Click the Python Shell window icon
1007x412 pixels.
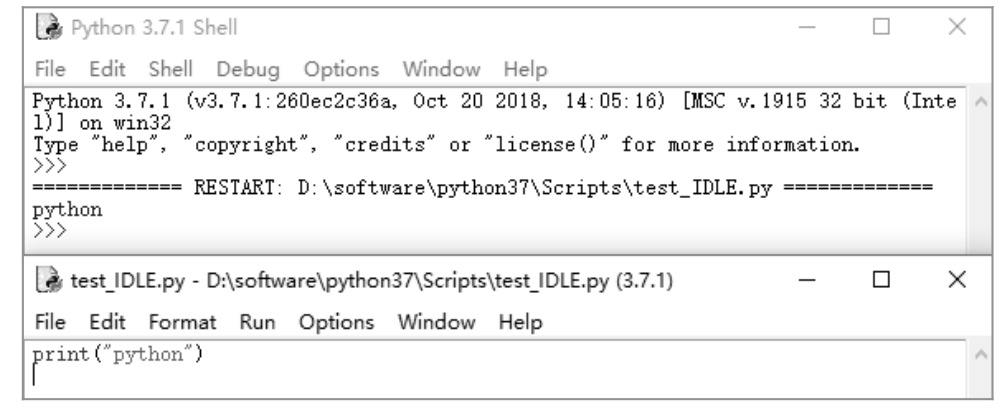point(49,28)
